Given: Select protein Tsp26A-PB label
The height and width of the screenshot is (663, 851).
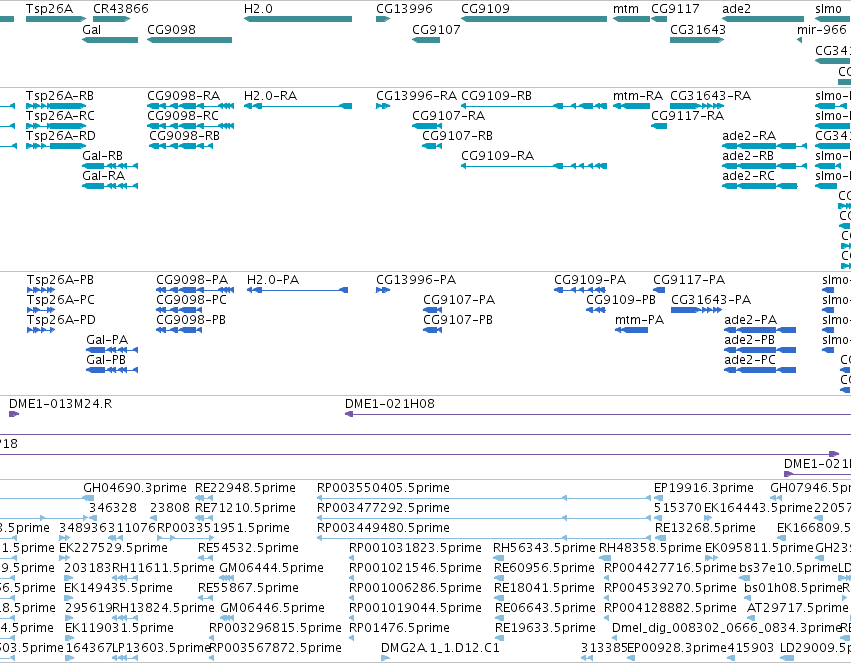Looking at the screenshot, I should tap(60, 279).
